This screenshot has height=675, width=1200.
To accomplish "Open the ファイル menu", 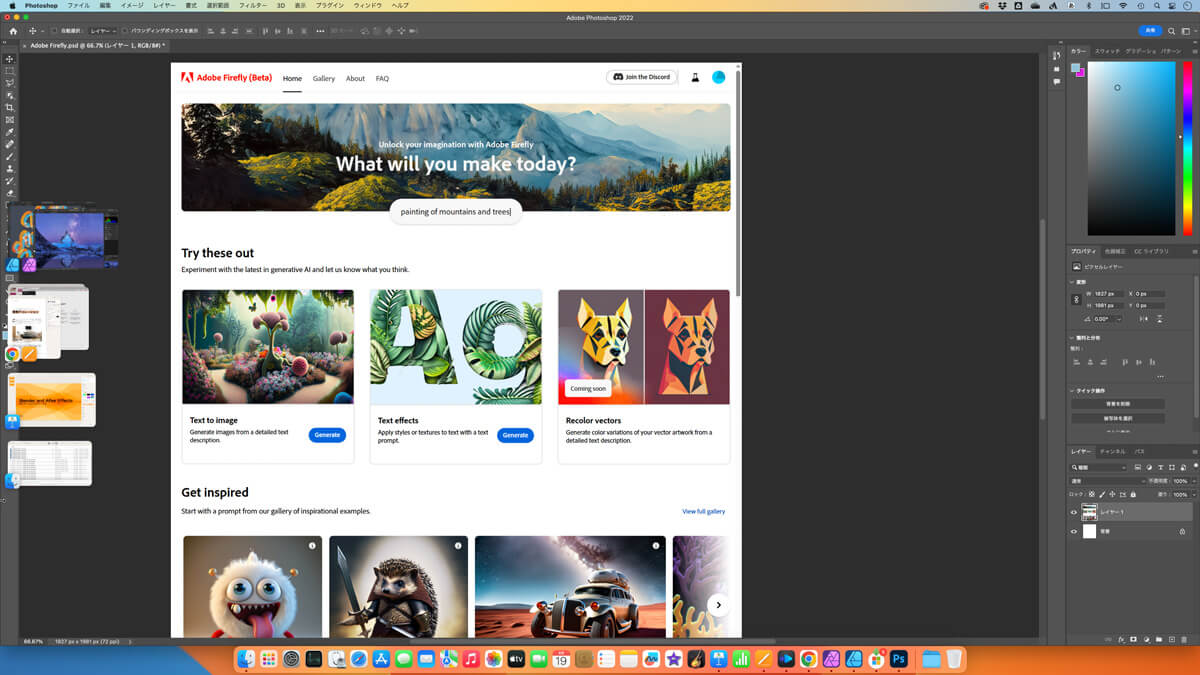I will click(78, 6).
